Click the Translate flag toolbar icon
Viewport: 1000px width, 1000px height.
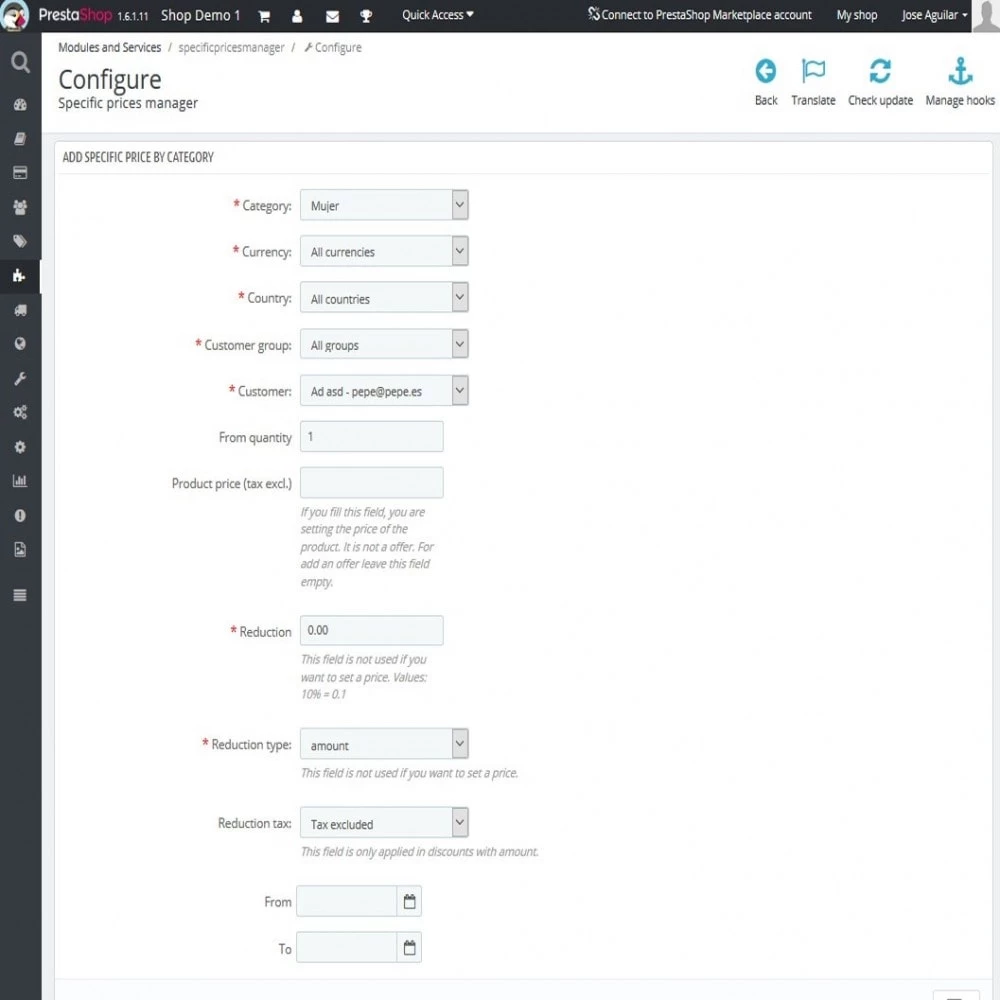813,71
